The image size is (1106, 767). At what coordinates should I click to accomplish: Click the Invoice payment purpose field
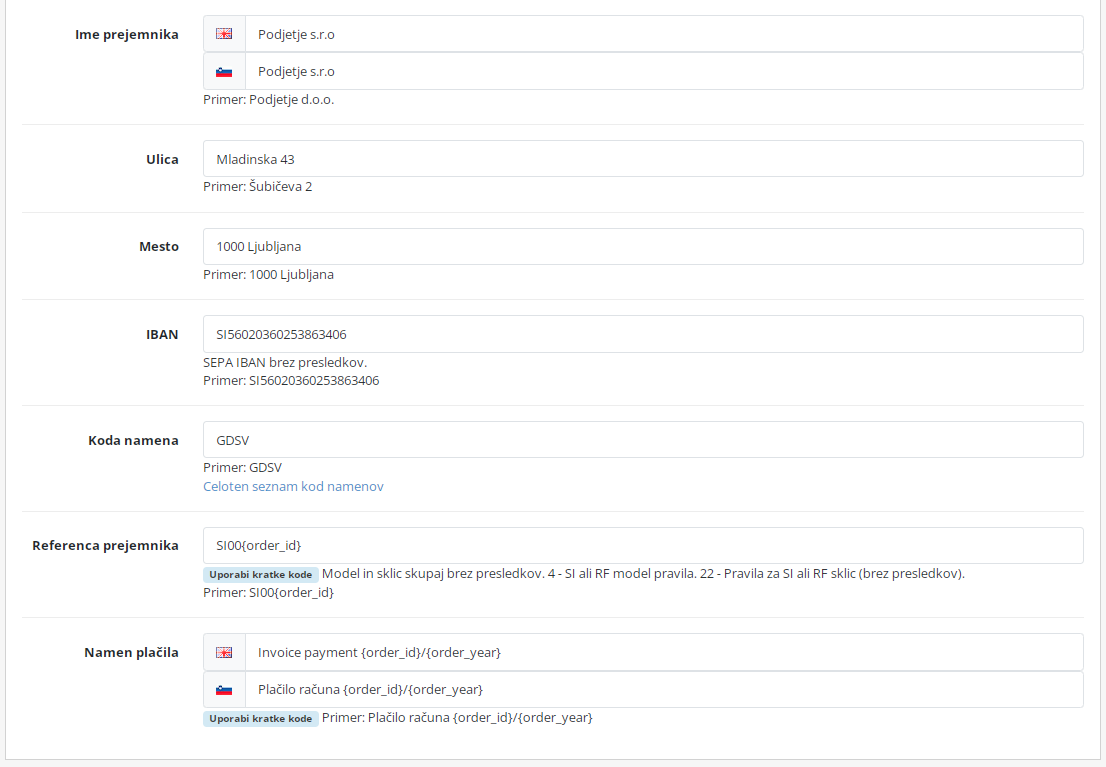tap(663, 652)
